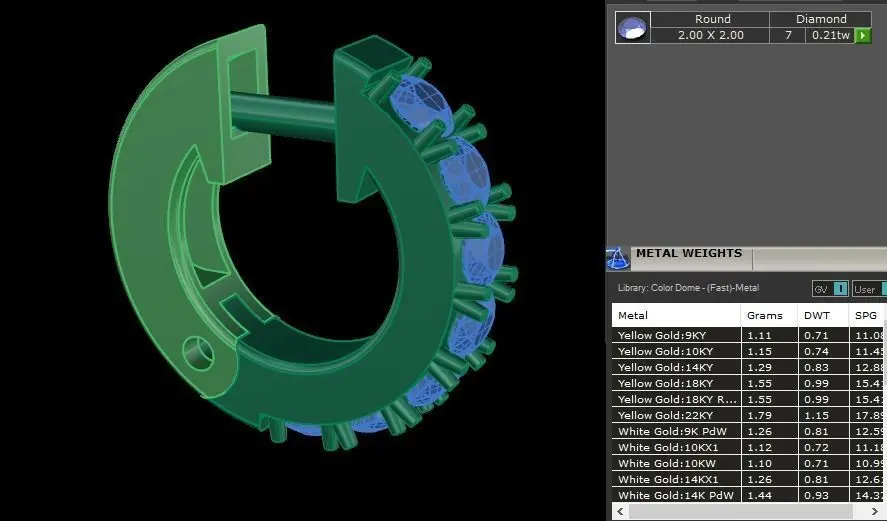Select the 'Yellow Gold:18KY' row

pos(747,383)
